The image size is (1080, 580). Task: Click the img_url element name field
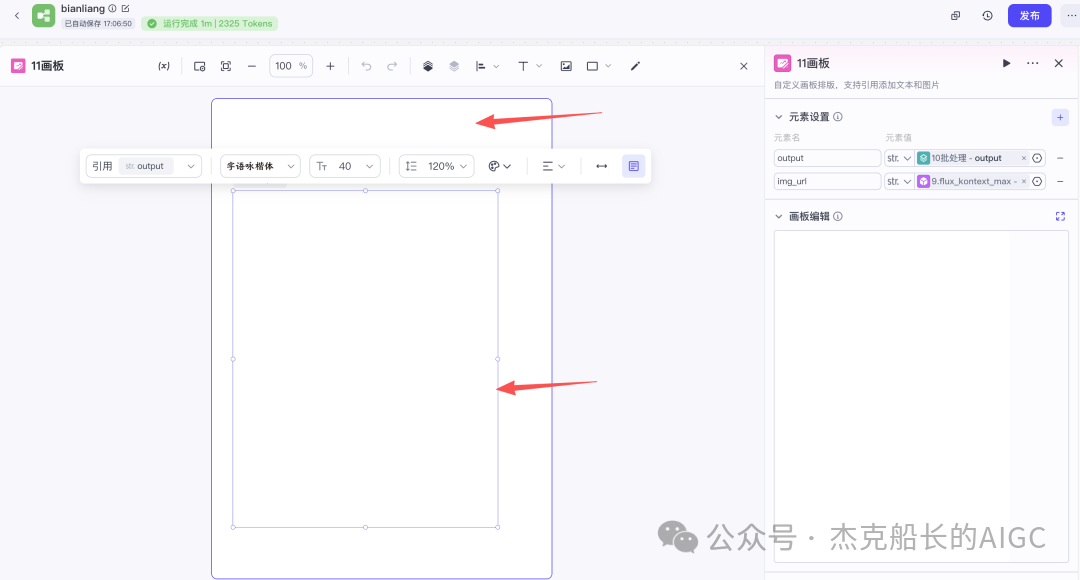(827, 181)
